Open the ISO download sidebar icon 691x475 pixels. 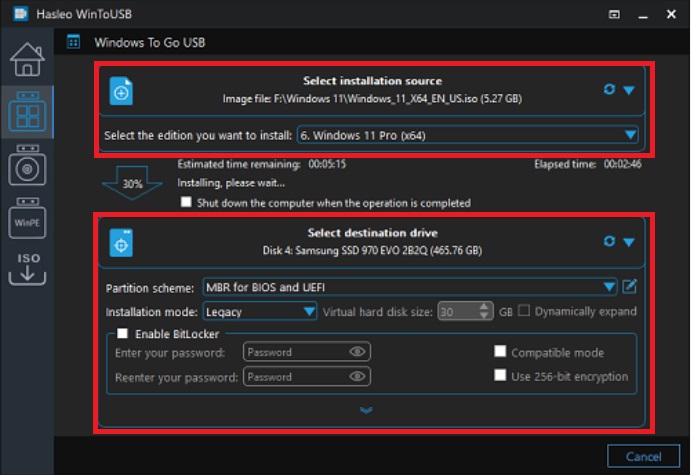click(27, 269)
